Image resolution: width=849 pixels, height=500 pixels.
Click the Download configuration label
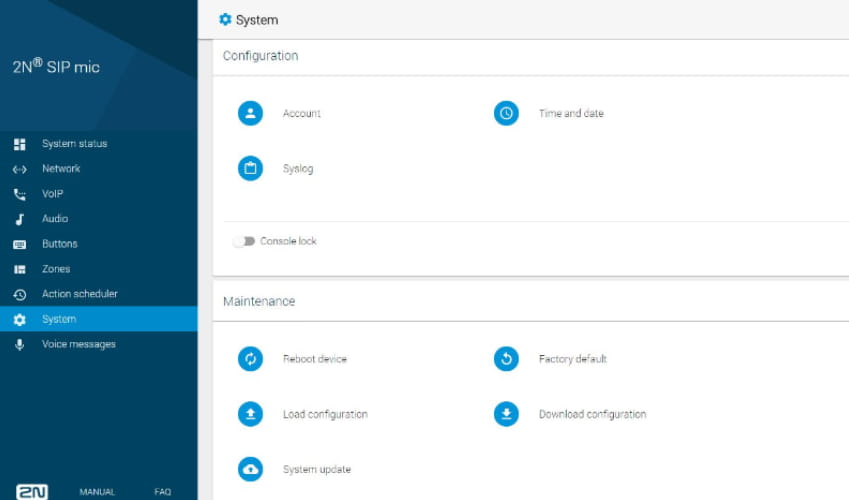point(592,414)
